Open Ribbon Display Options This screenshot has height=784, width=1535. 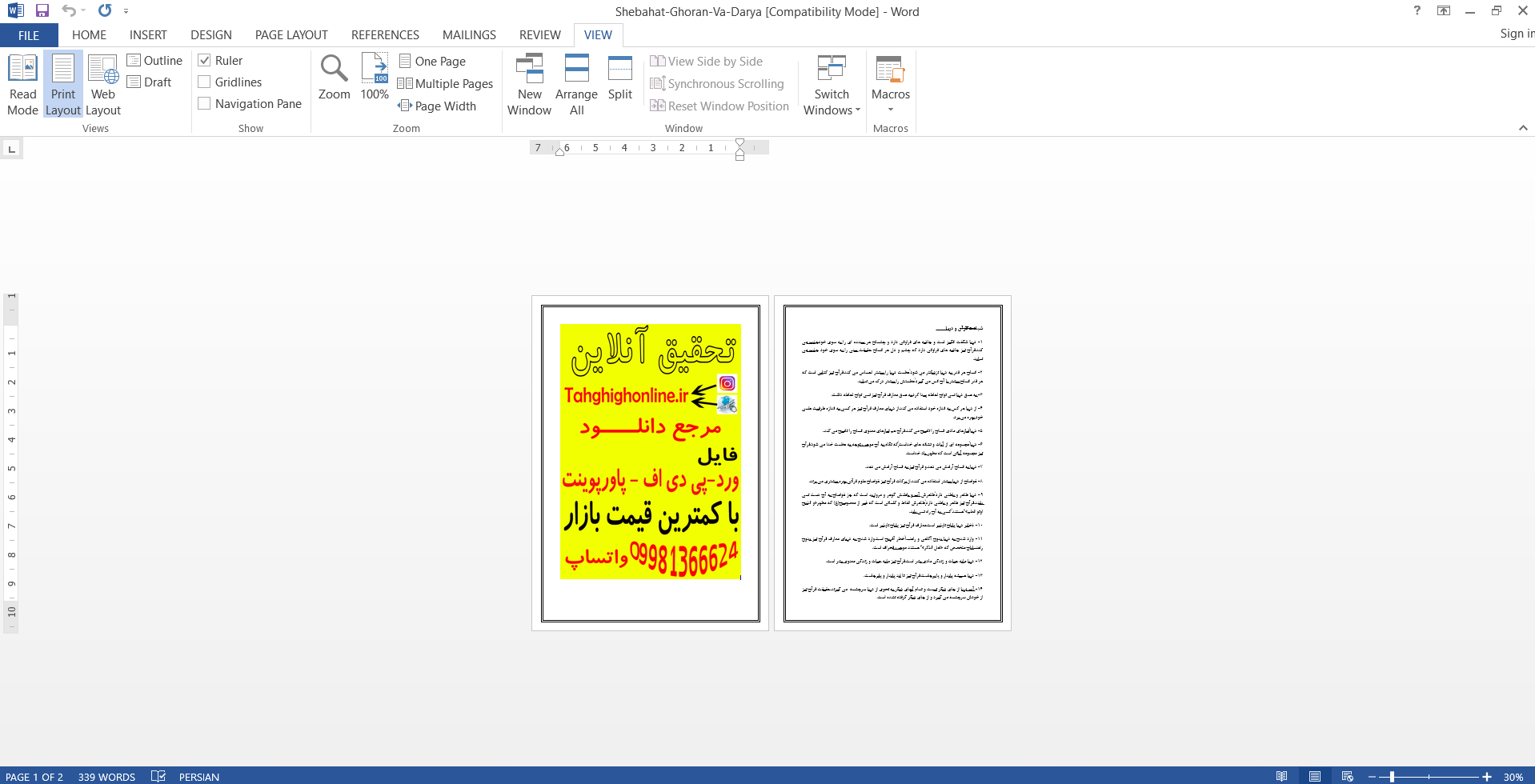1444,11
